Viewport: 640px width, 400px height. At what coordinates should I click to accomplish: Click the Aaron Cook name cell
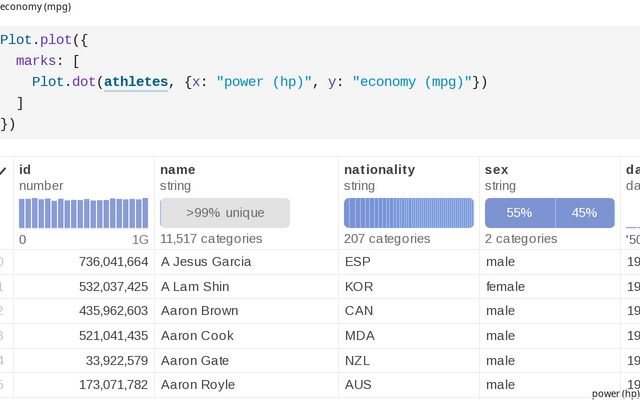coord(197,335)
